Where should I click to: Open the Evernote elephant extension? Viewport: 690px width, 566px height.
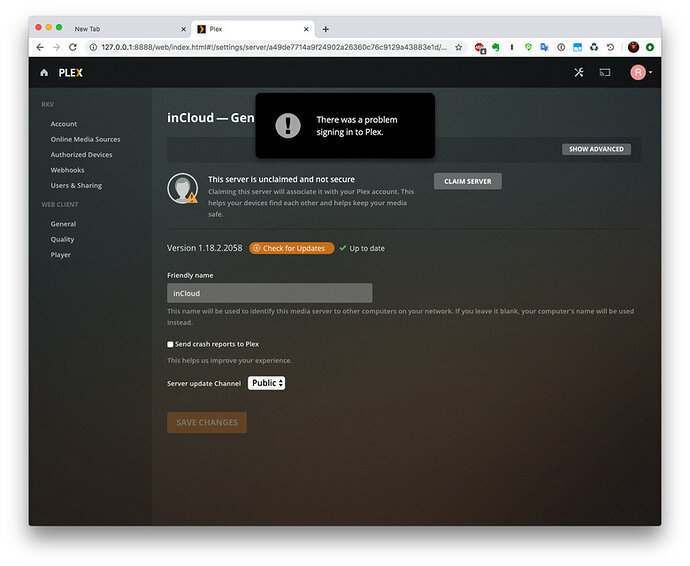496,47
